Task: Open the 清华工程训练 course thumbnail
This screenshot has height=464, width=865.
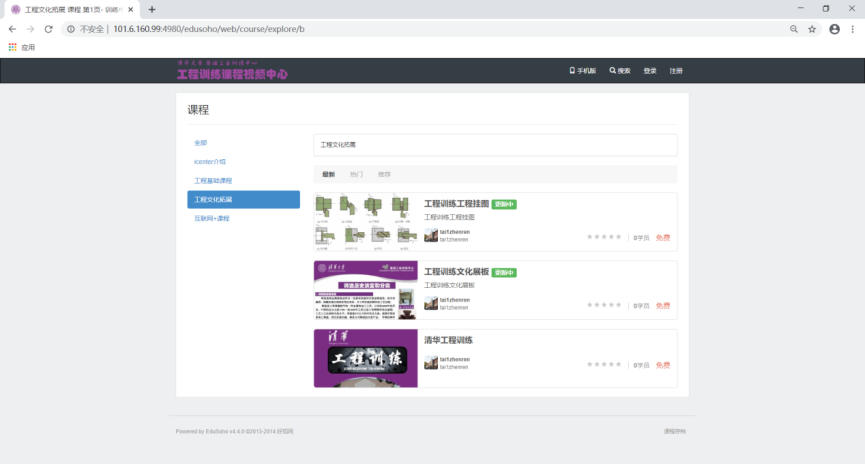Action: click(365, 358)
